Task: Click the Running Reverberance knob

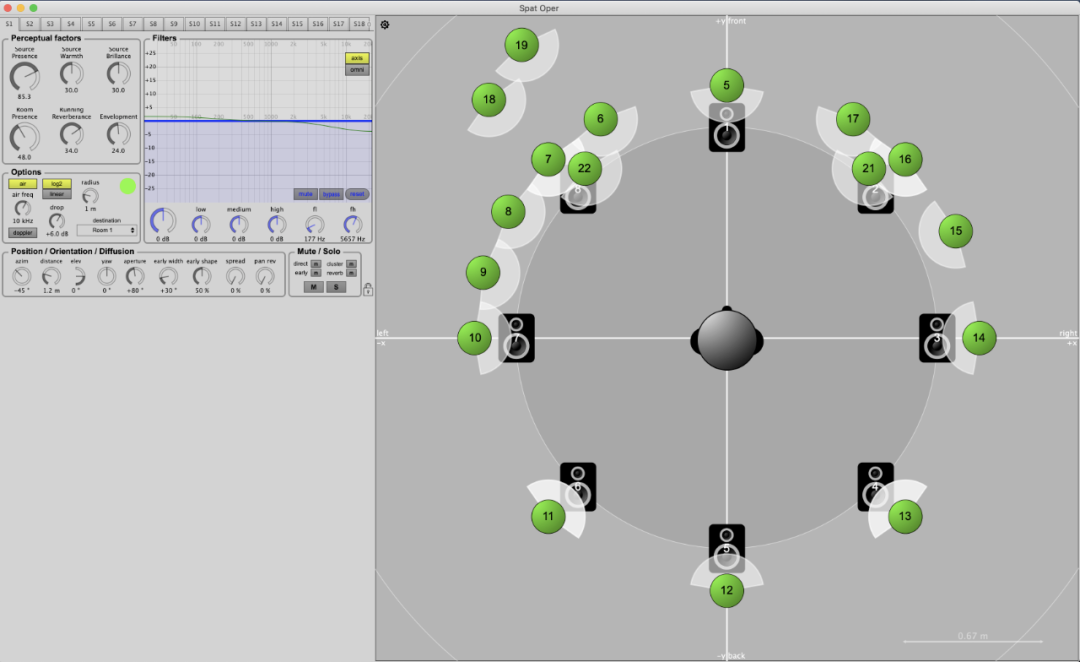Action: [72, 134]
